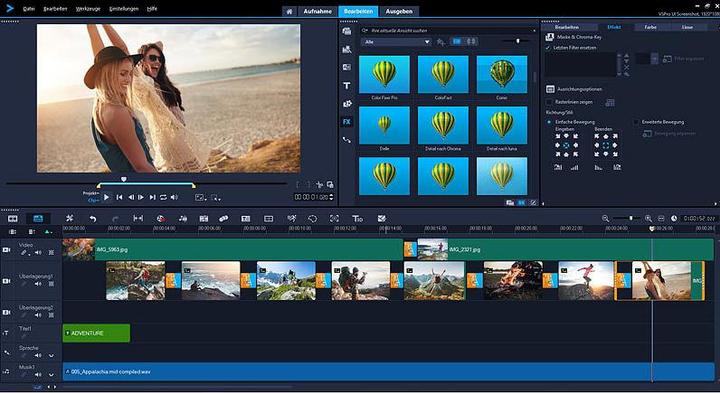Select the 'Detail nach Chroma' filter thumbnail
This screenshot has height=393, width=720.
point(443,125)
